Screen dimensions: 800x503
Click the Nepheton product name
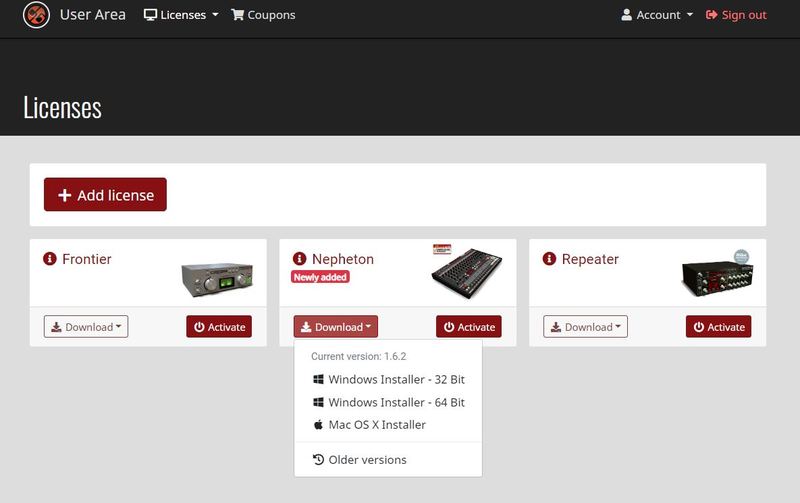[x=343, y=259]
